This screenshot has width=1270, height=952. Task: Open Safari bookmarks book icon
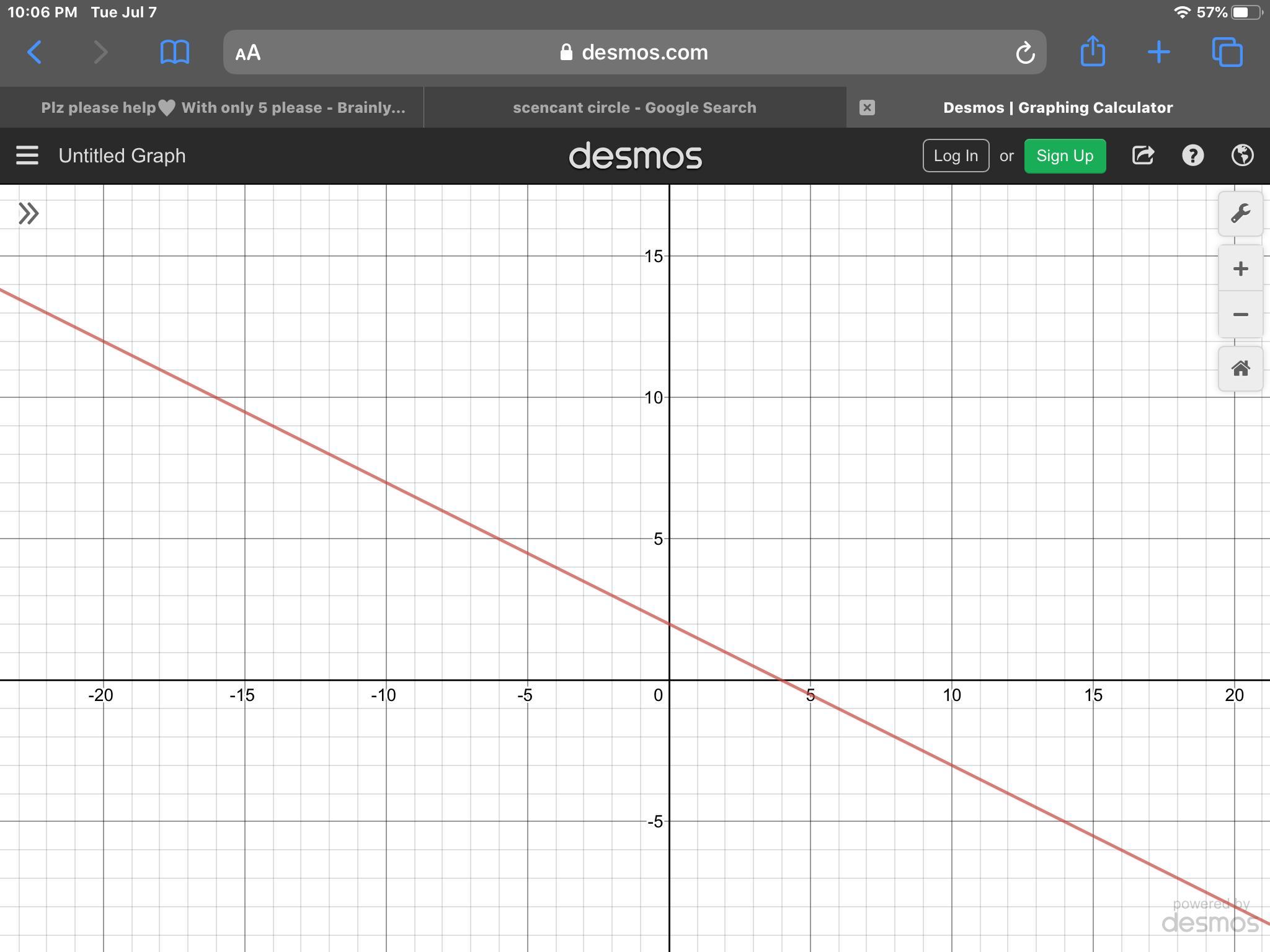click(x=174, y=53)
